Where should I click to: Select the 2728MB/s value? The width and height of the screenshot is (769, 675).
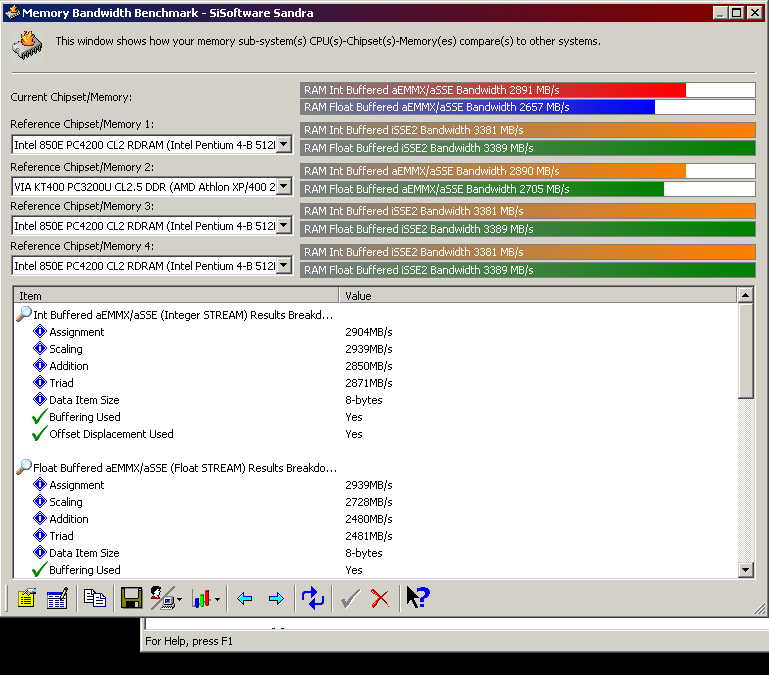click(369, 502)
